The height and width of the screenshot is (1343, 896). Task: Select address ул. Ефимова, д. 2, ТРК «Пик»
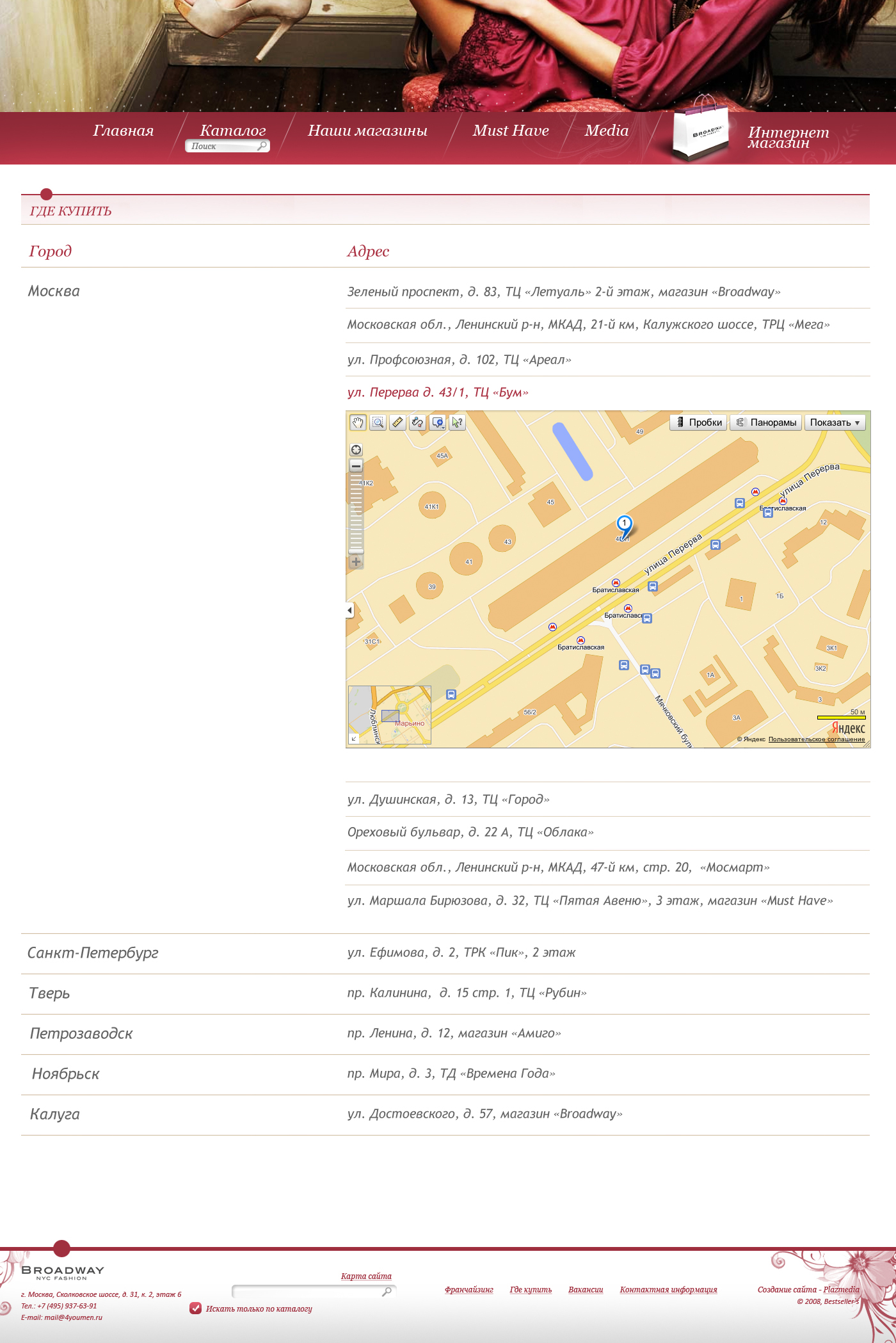click(x=461, y=953)
